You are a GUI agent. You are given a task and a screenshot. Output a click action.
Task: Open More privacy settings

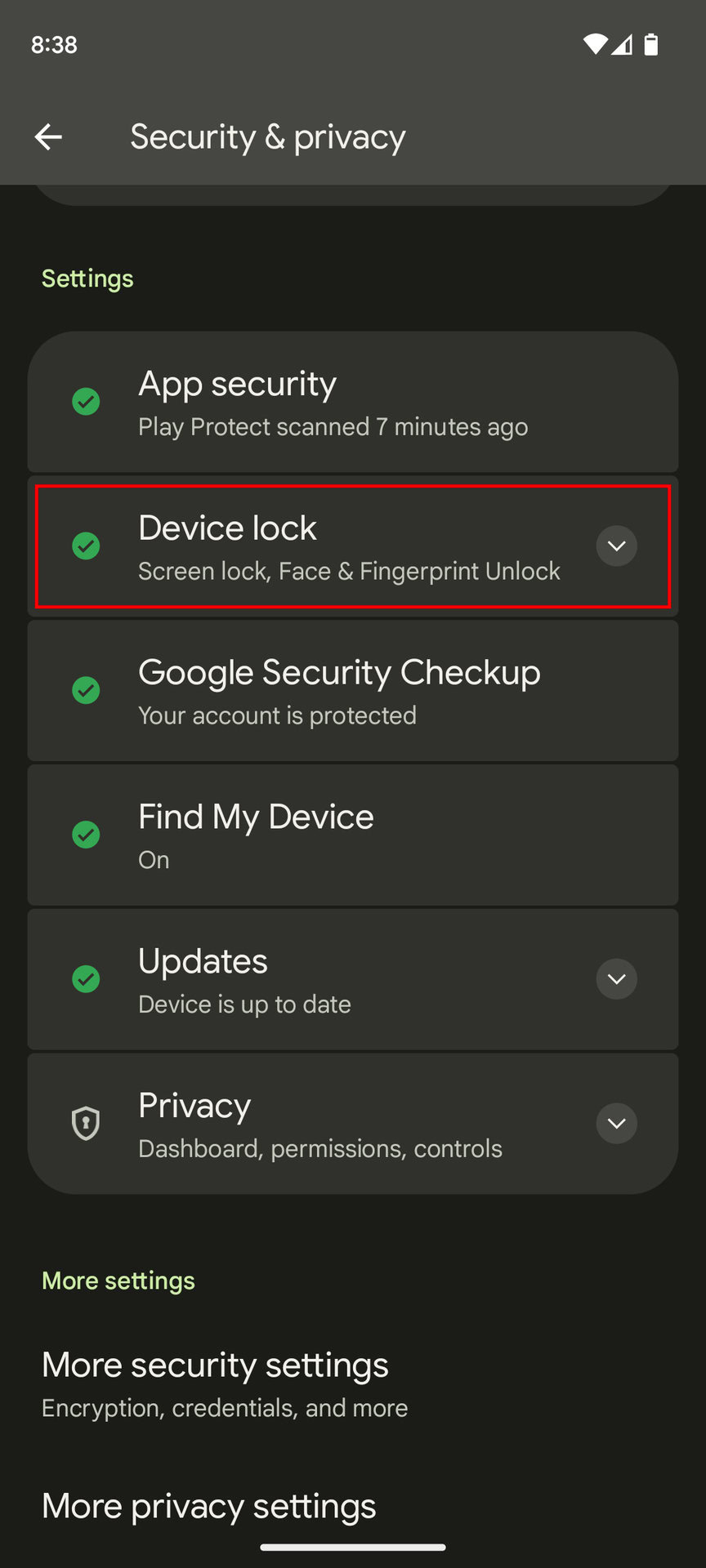point(209,1506)
